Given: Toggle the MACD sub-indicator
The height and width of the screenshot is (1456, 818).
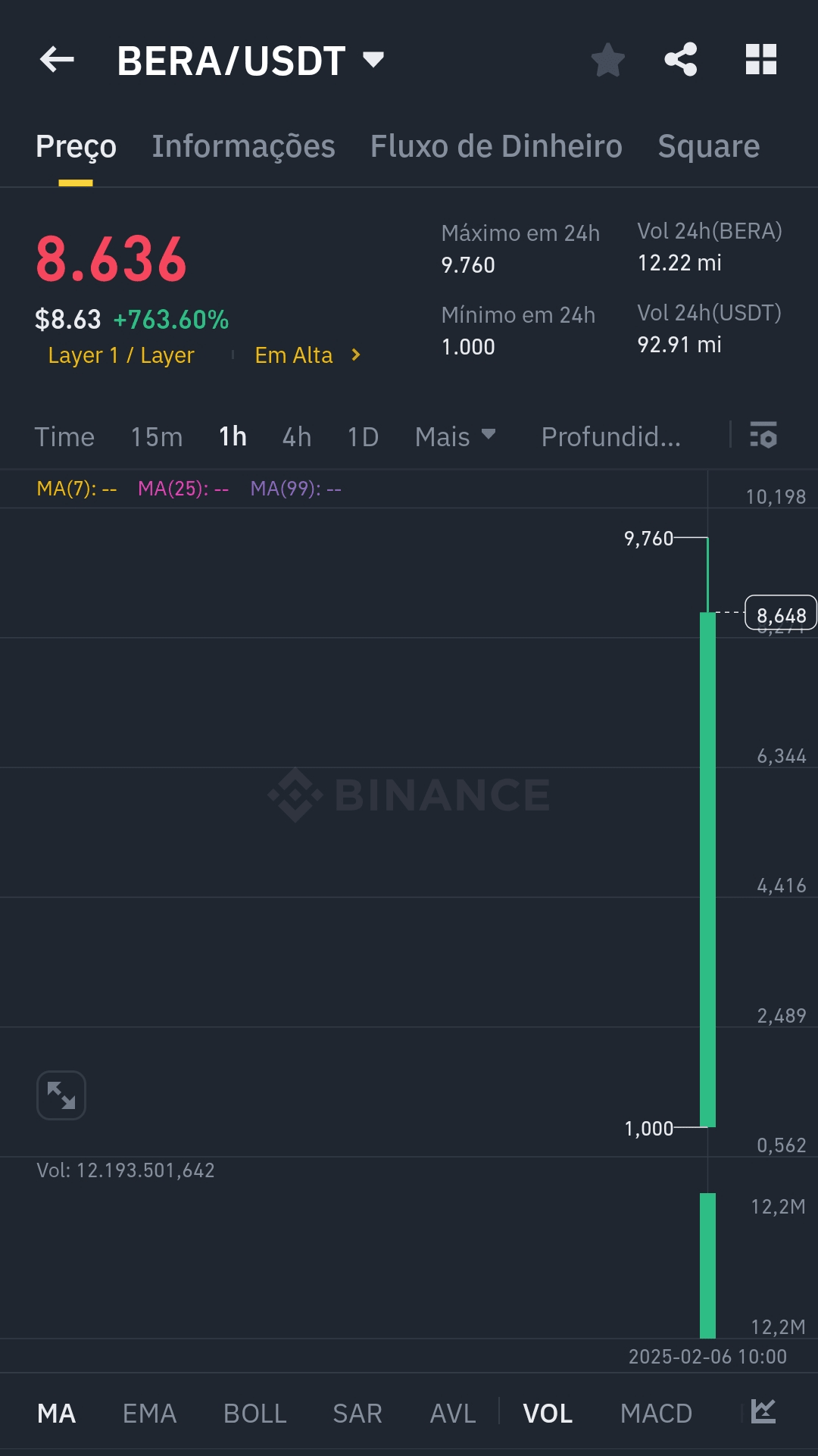Looking at the screenshot, I should (656, 1414).
